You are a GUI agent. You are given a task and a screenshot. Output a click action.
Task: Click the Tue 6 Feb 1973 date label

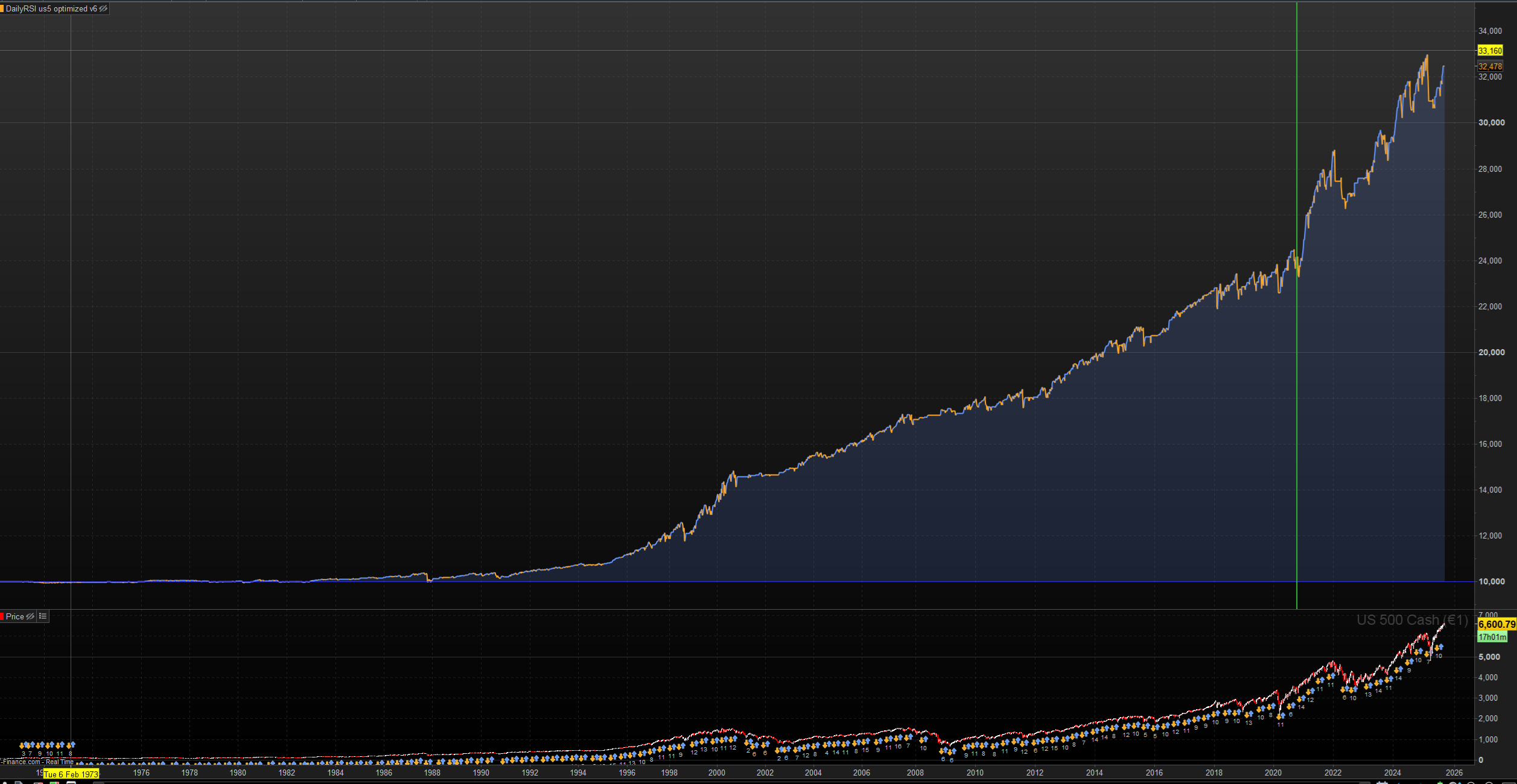tap(71, 774)
